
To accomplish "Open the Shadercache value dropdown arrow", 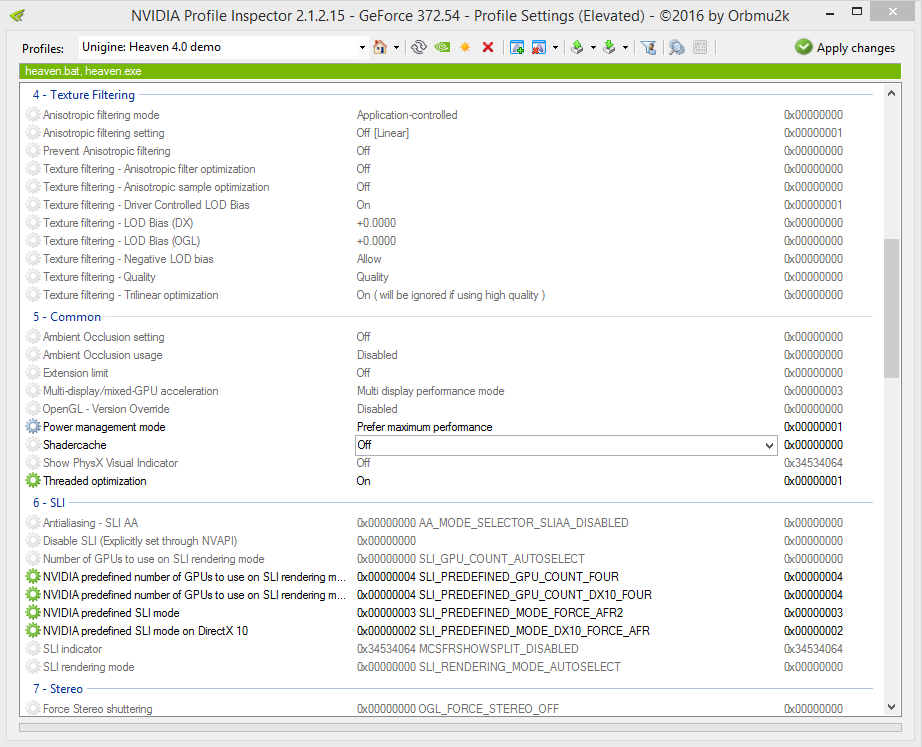I will (x=769, y=445).
